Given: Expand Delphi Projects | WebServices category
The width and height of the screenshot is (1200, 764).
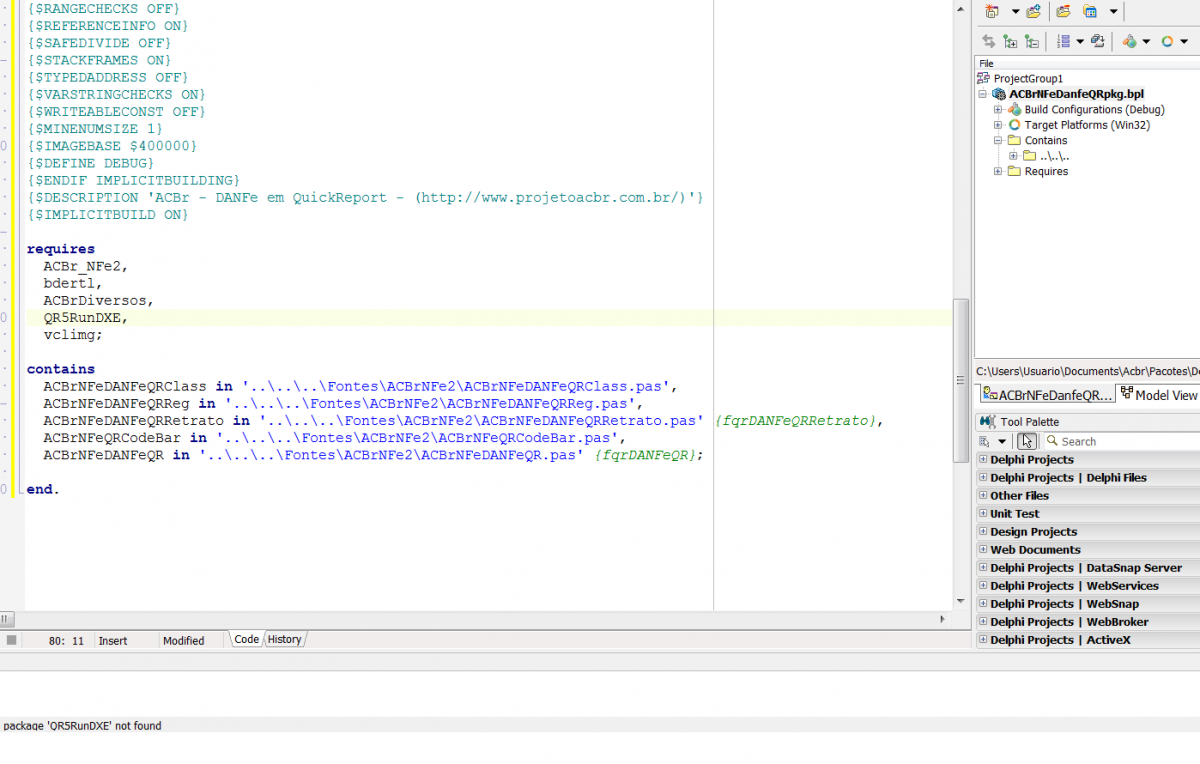Looking at the screenshot, I should 983,585.
